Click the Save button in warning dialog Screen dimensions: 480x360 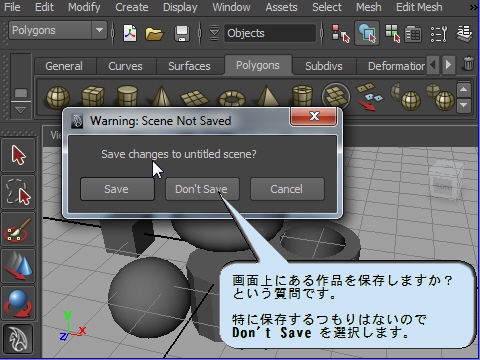point(117,189)
